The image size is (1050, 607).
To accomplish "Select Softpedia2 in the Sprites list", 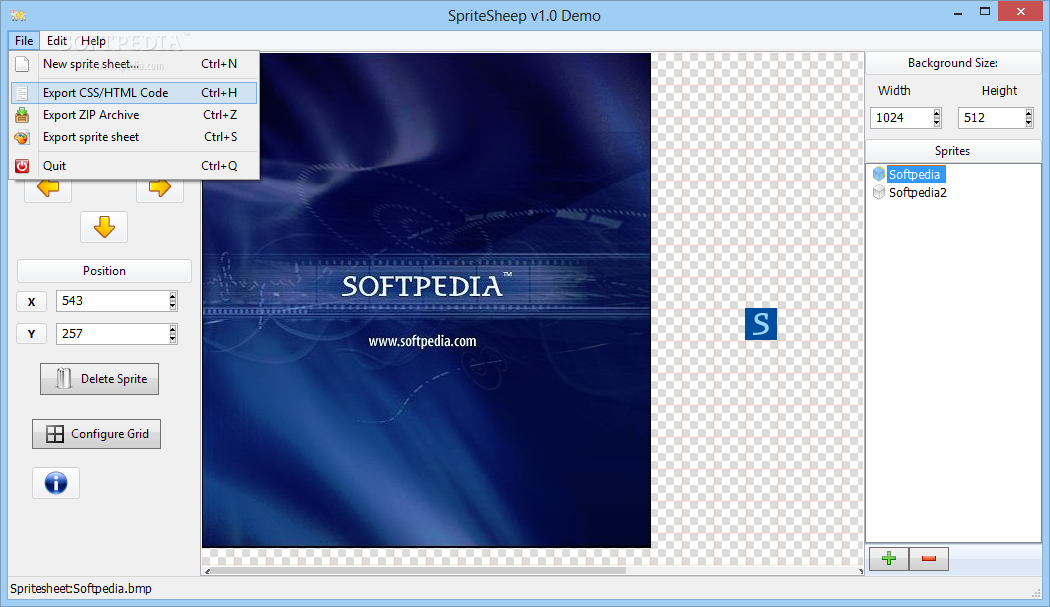I will [917, 193].
